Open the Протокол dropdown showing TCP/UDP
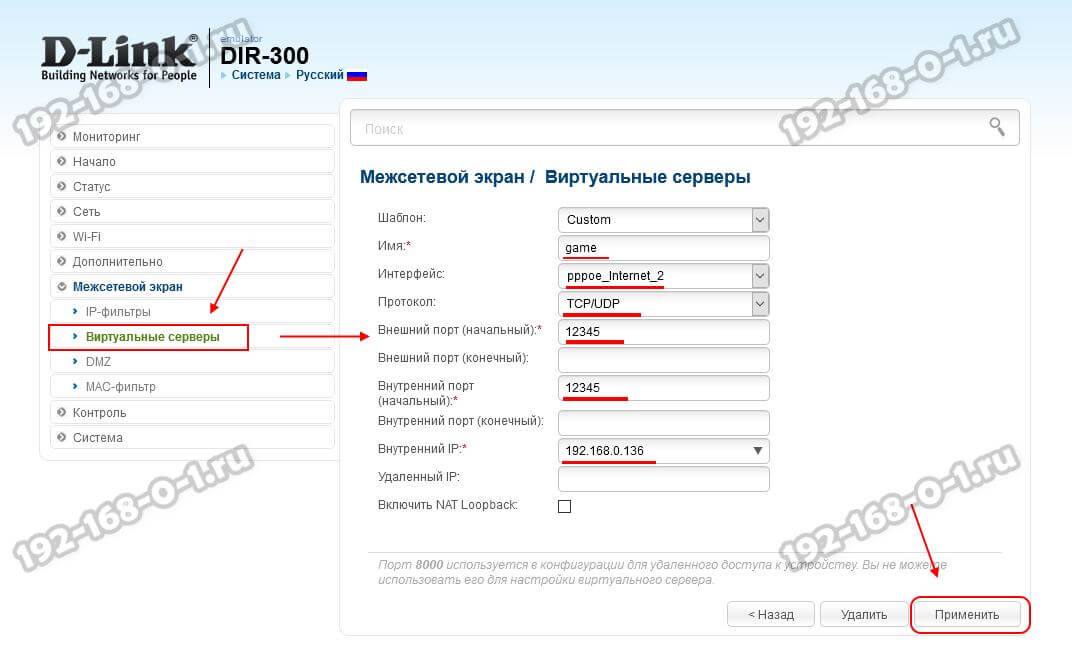Image resolution: width=1072 pixels, height=662 pixels. pos(664,304)
